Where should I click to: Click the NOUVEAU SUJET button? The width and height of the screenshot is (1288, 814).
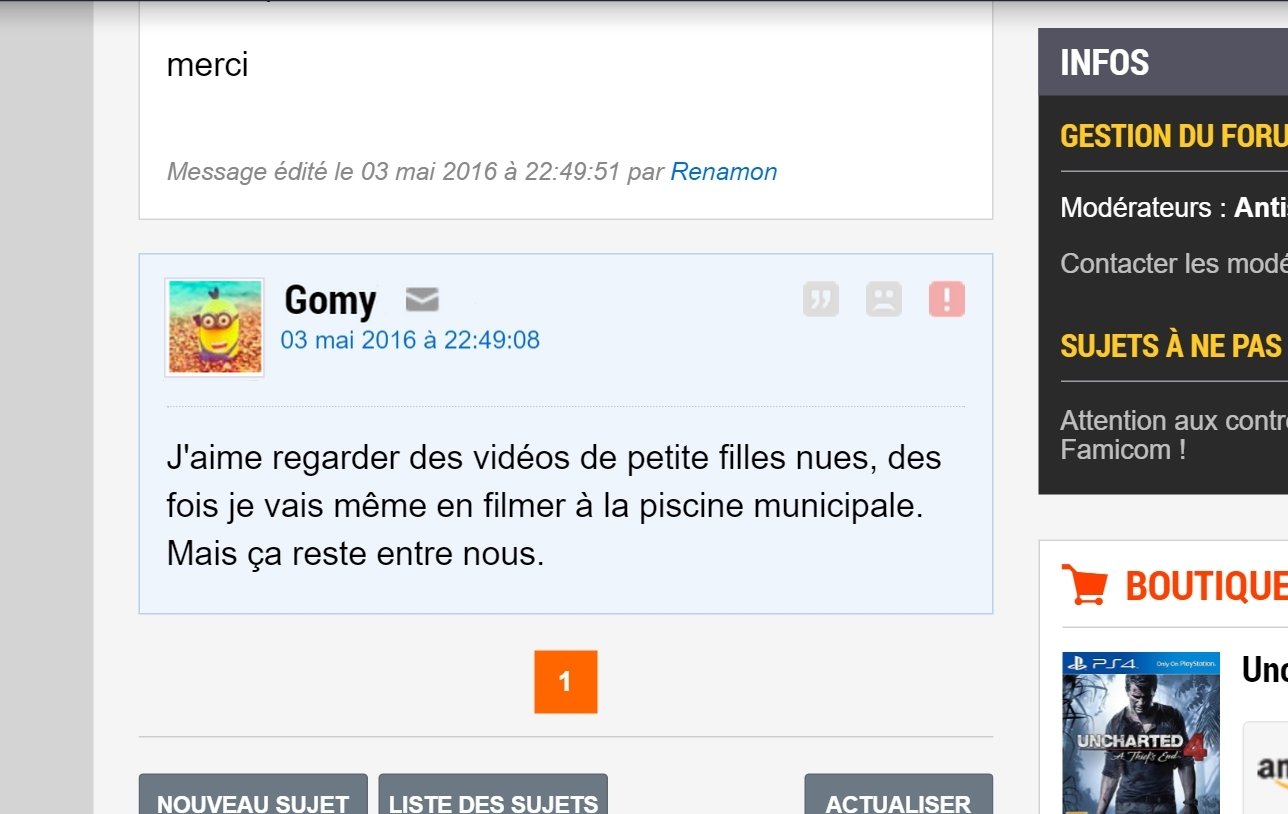[253, 797]
